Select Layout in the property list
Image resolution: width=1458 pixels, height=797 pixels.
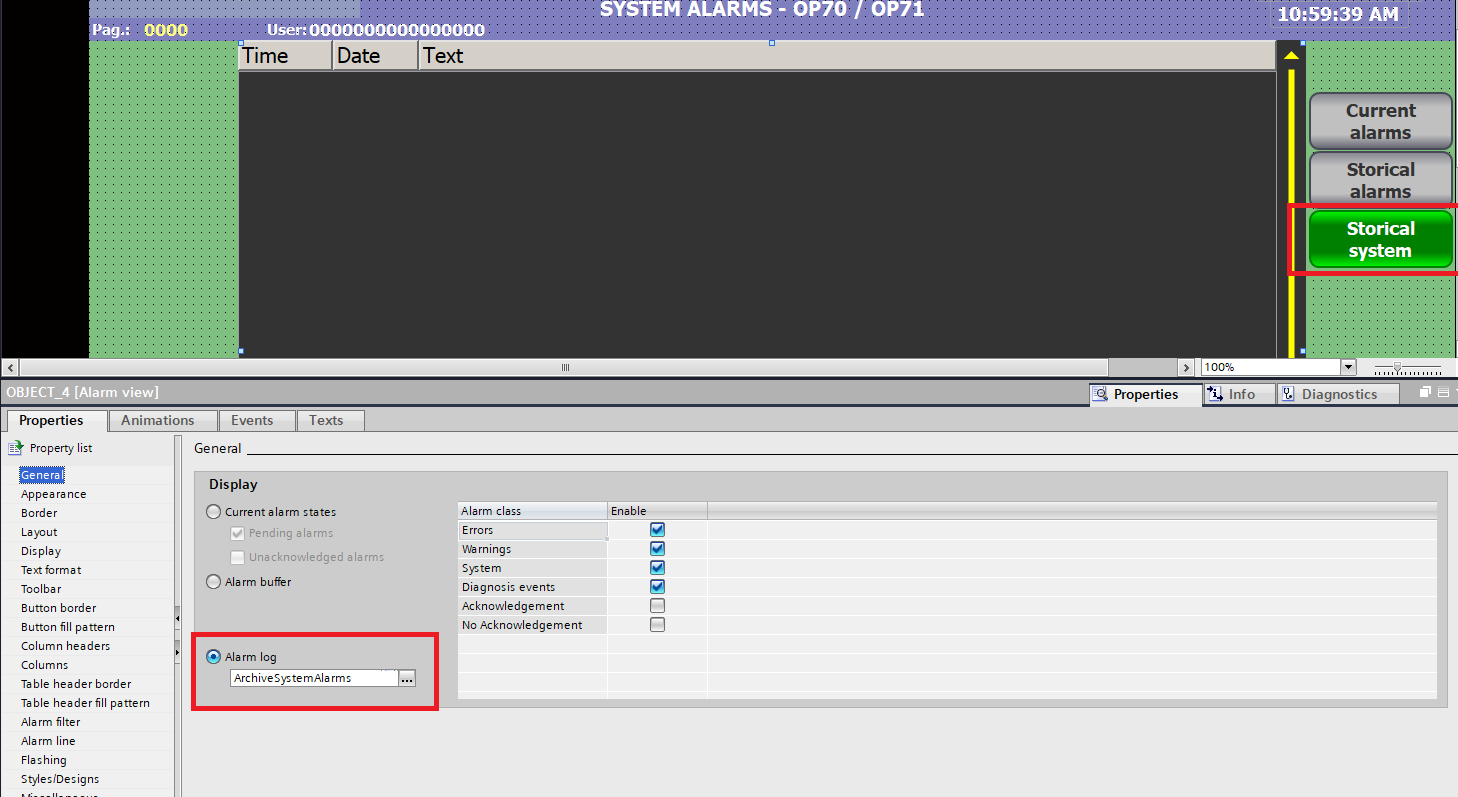[39, 532]
